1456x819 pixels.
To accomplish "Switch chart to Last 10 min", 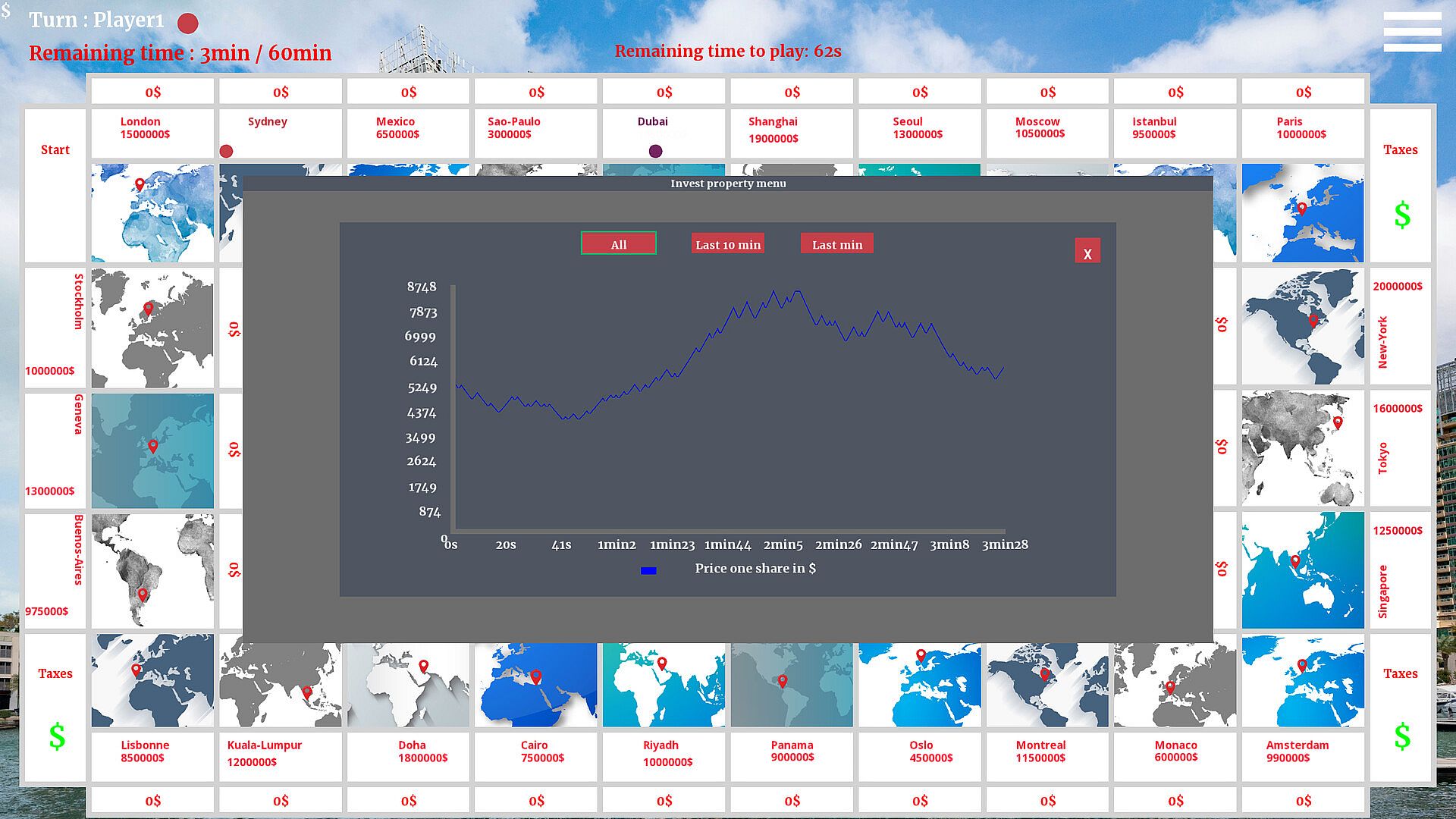I will 727,244.
